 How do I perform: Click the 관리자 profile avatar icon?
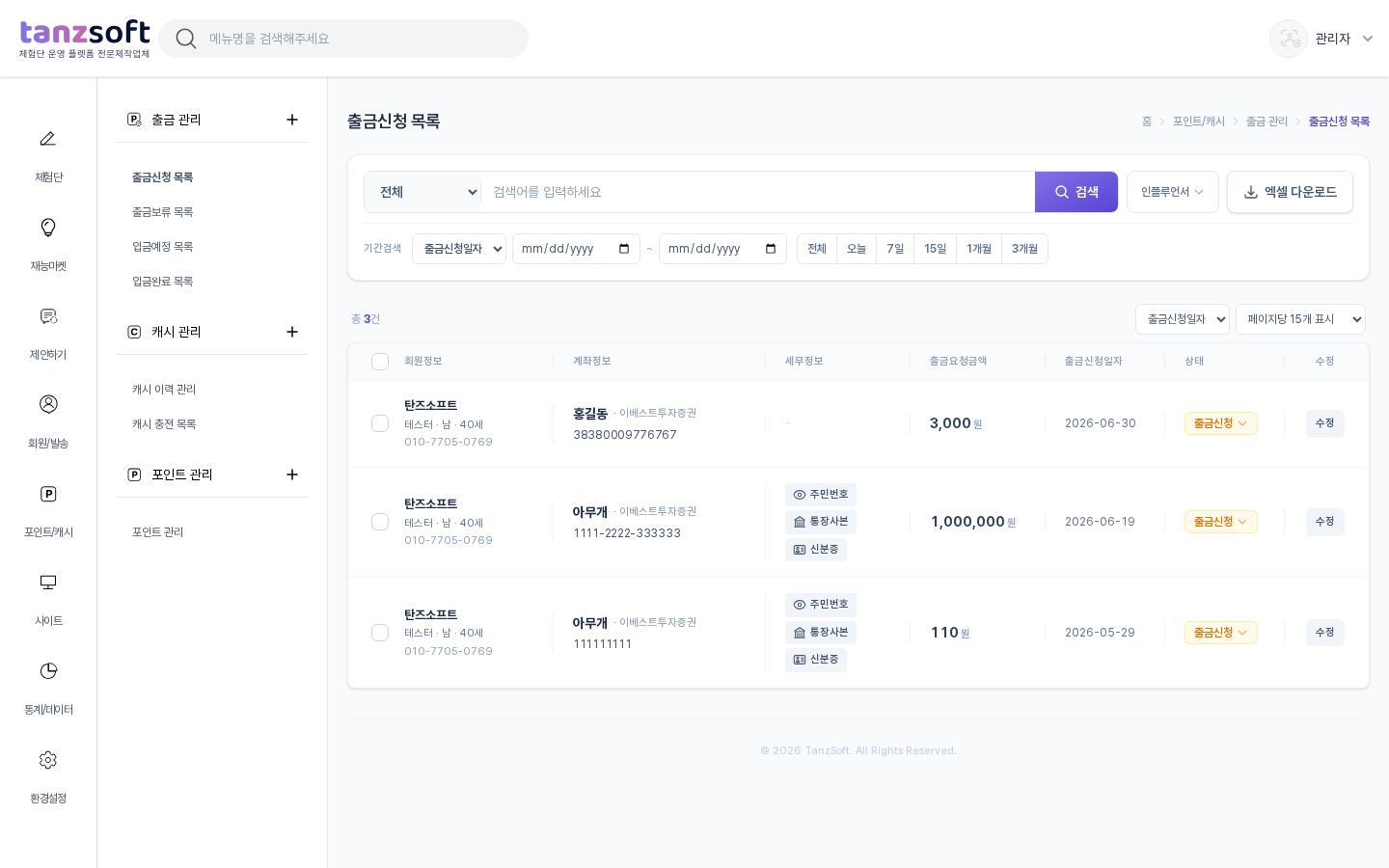pos(1289,39)
